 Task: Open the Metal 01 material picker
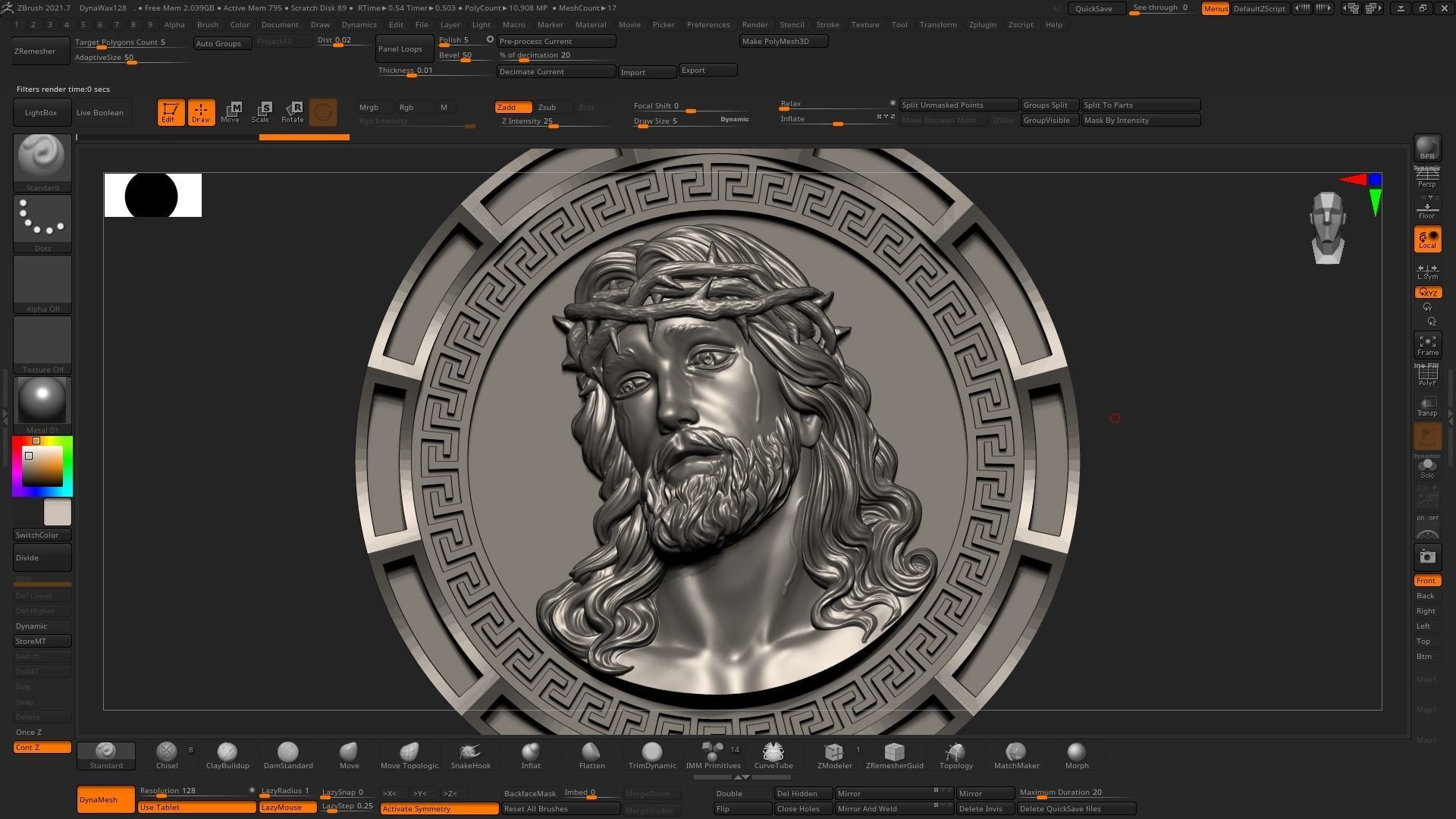coord(42,405)
